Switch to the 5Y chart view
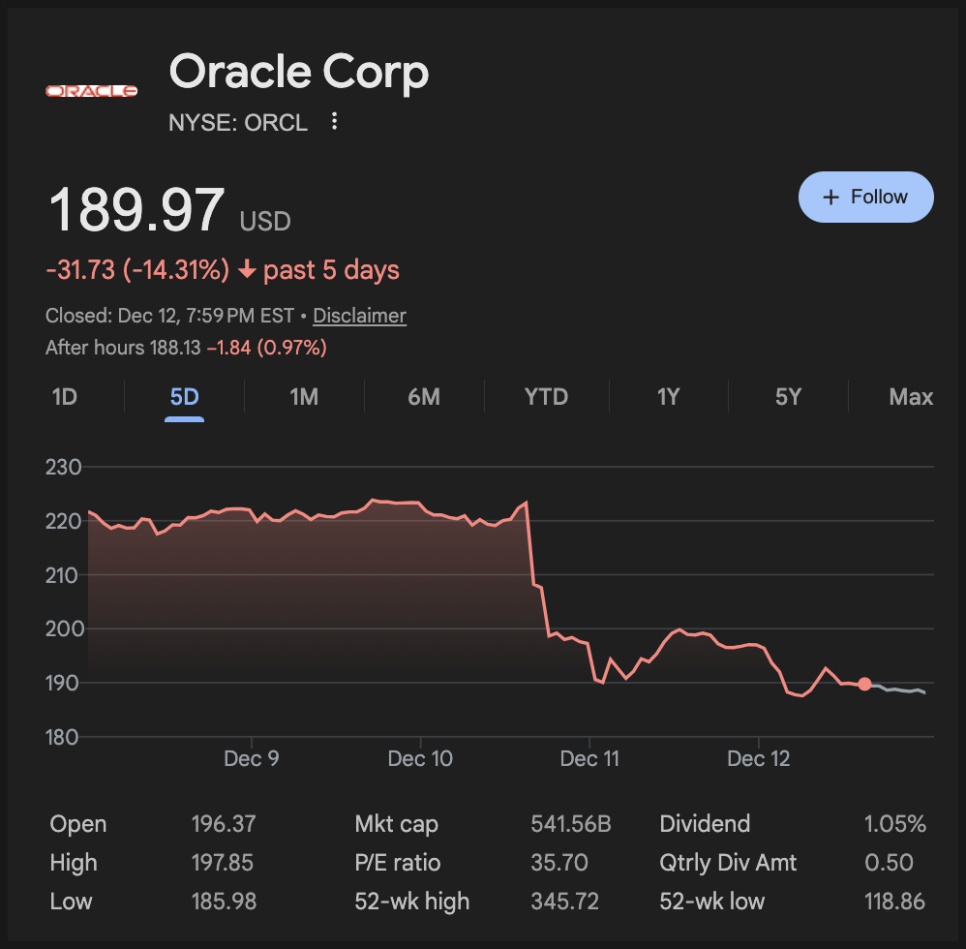The height and width of the screenshot is (949, 966). point(788,397)
